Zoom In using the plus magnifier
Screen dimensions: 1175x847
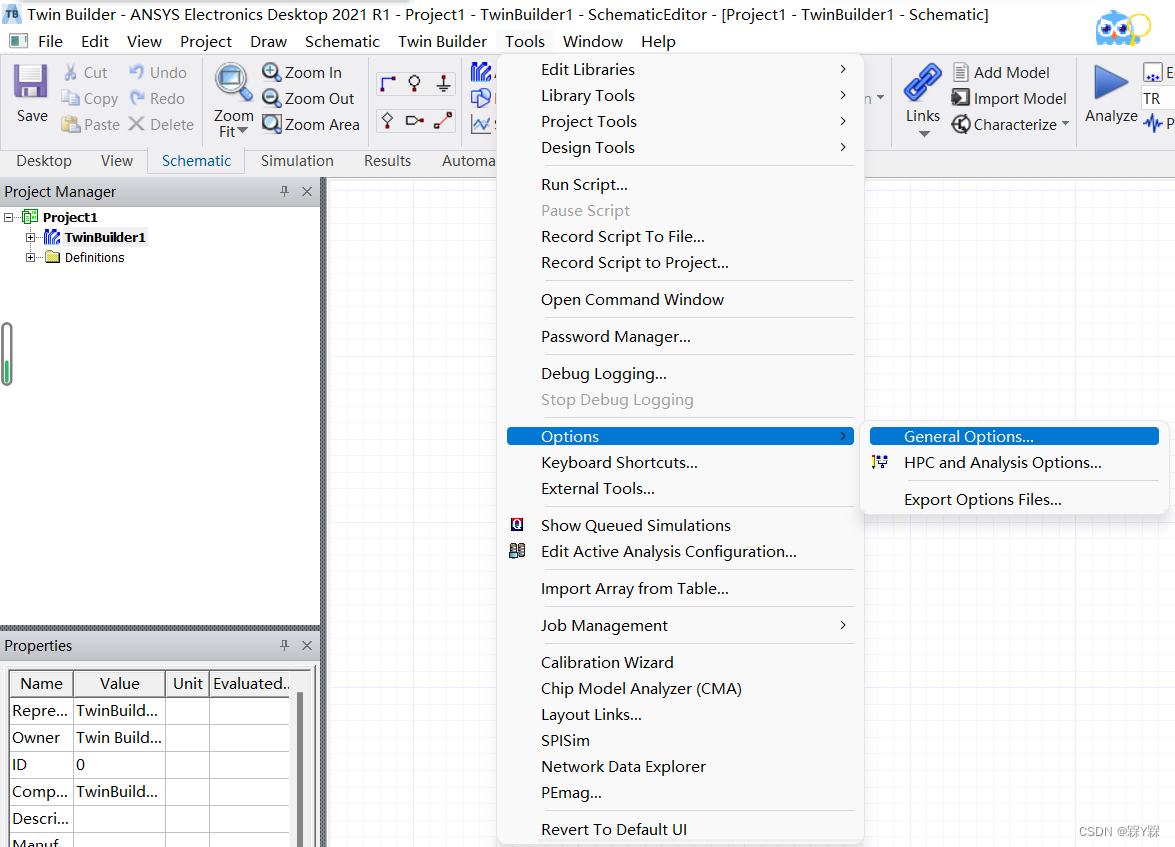pos(271,72)
